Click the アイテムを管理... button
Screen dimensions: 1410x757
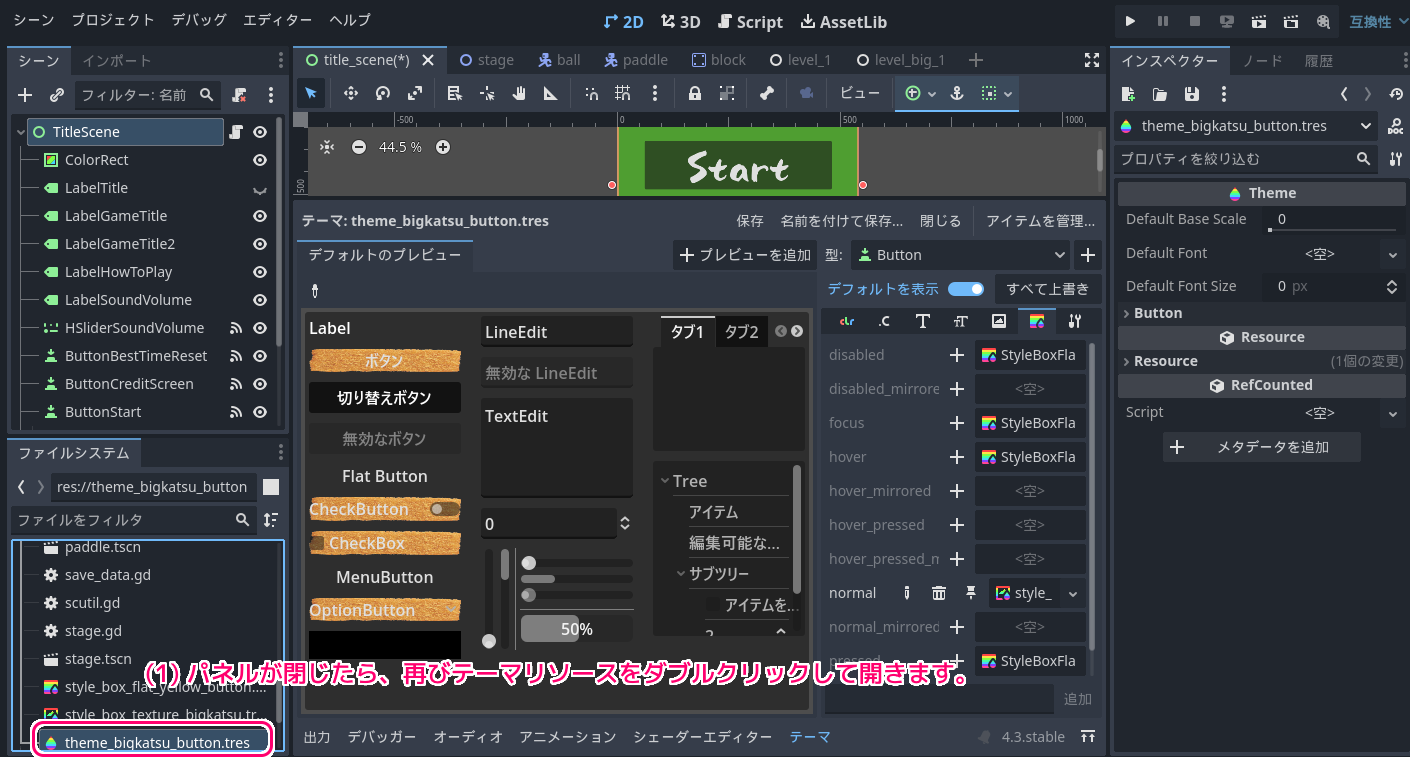pos(1040,221)
